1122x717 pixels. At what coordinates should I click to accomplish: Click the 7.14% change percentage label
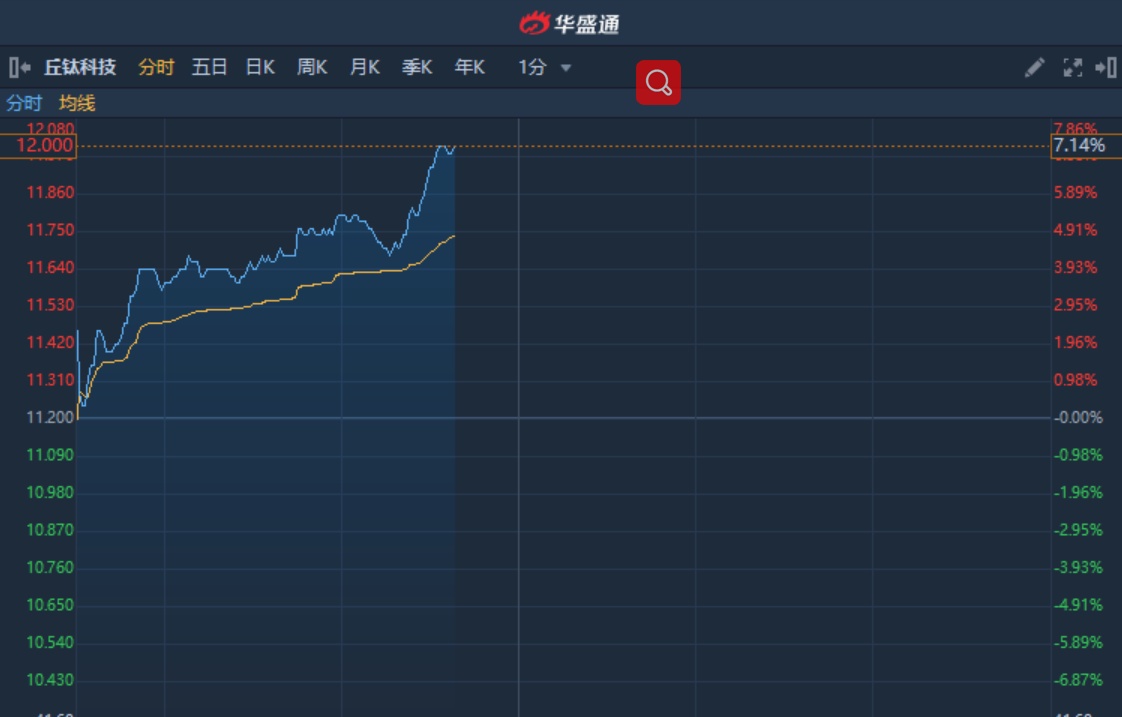pyautogui.click(x=1079, y=146)
